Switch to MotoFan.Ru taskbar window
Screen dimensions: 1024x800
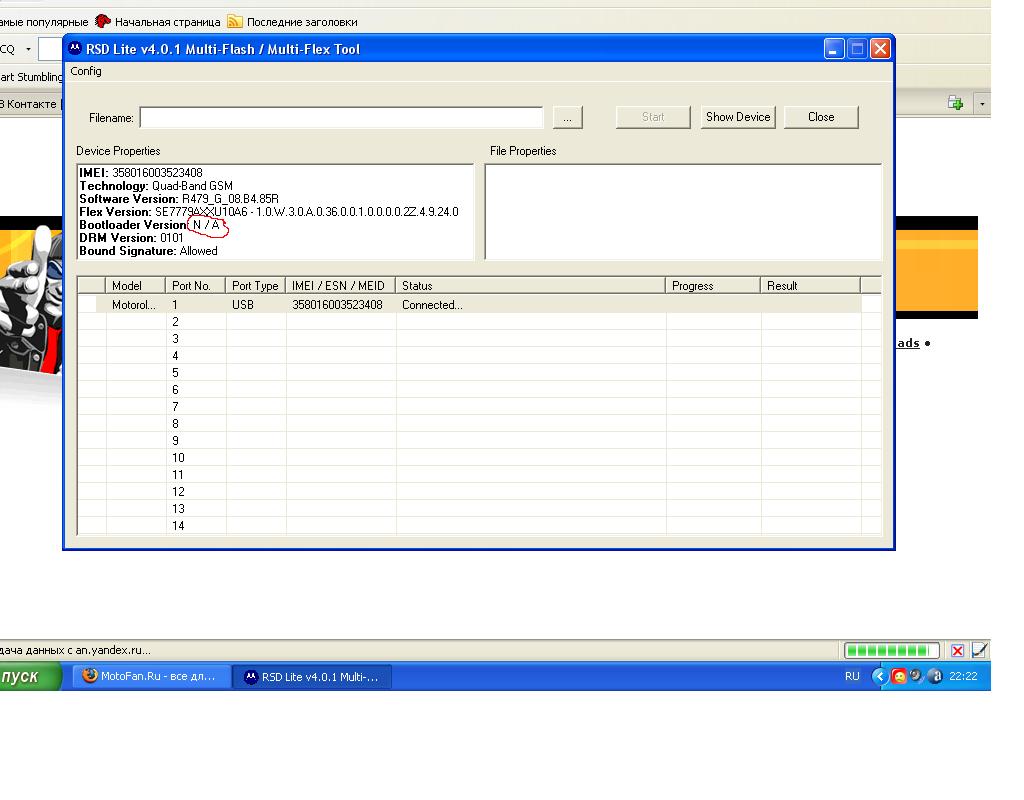152,677
